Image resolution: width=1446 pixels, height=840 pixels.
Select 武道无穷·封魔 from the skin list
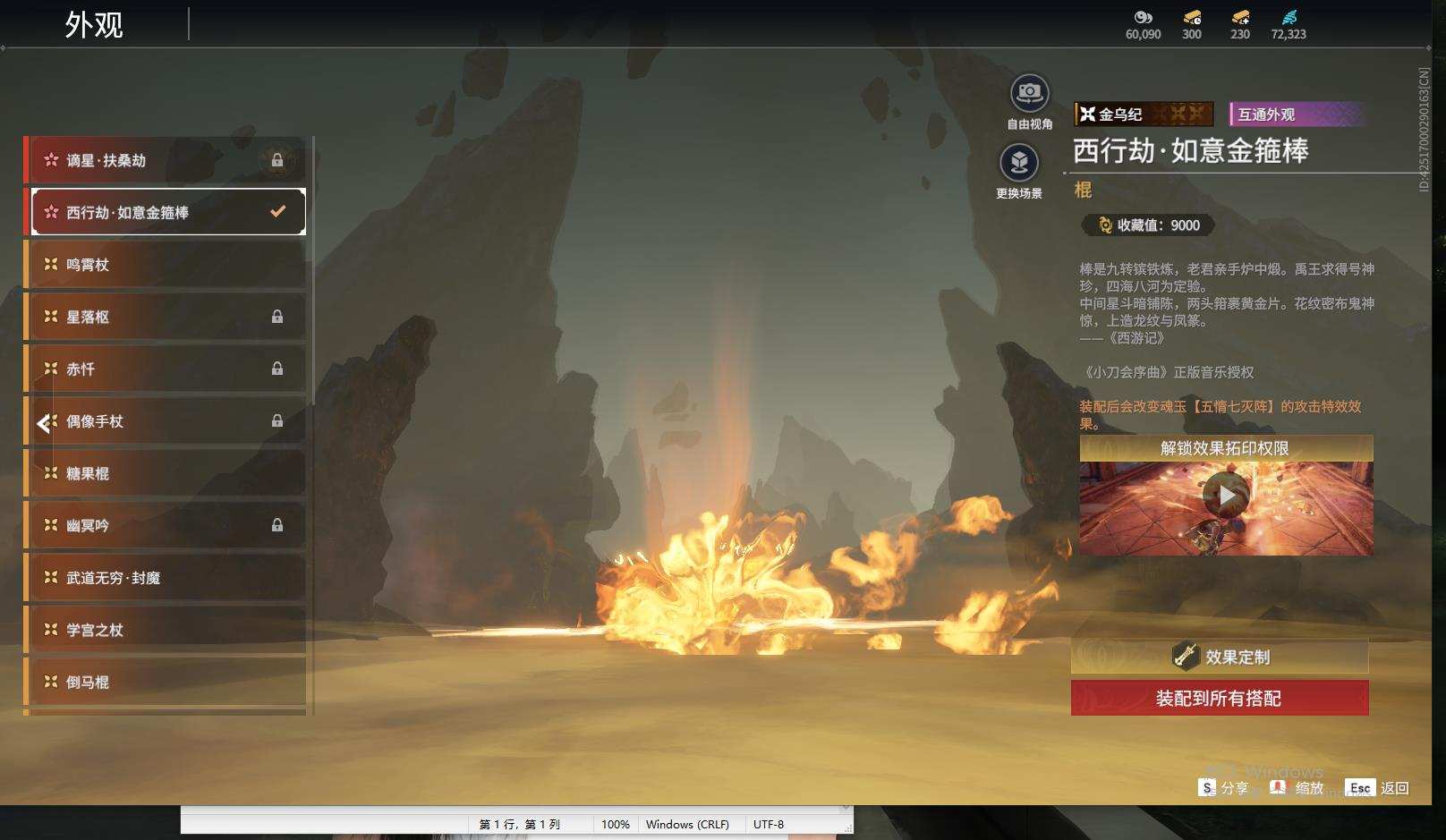[165, 578]
